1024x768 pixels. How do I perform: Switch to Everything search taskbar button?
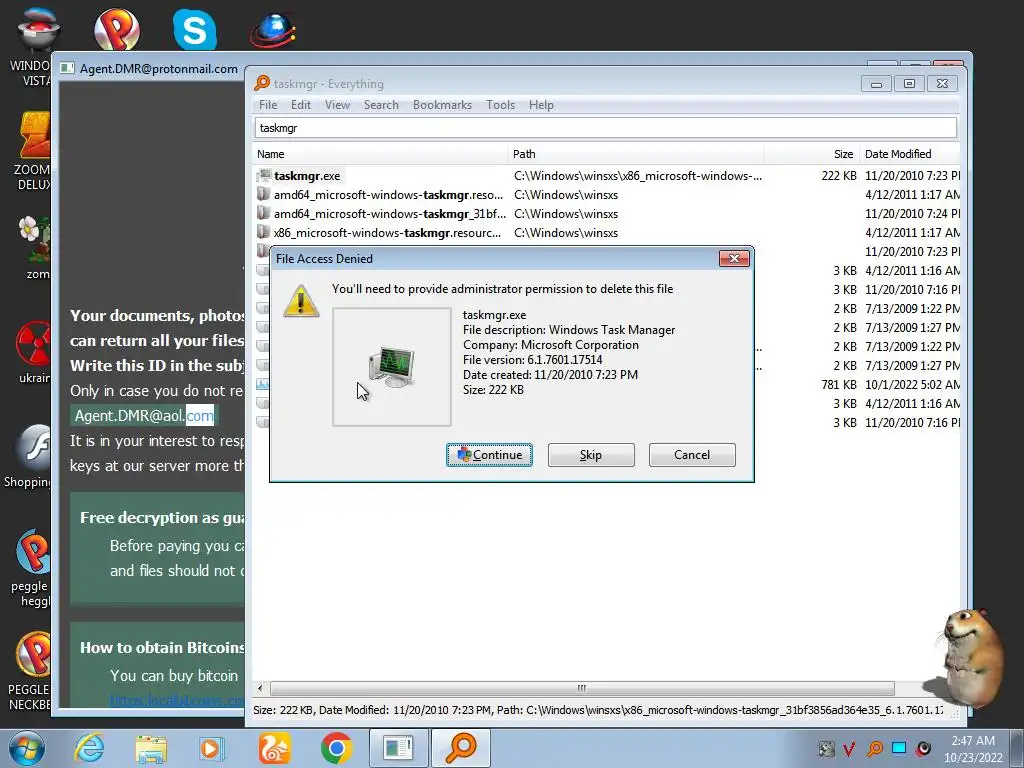[460, 748]
